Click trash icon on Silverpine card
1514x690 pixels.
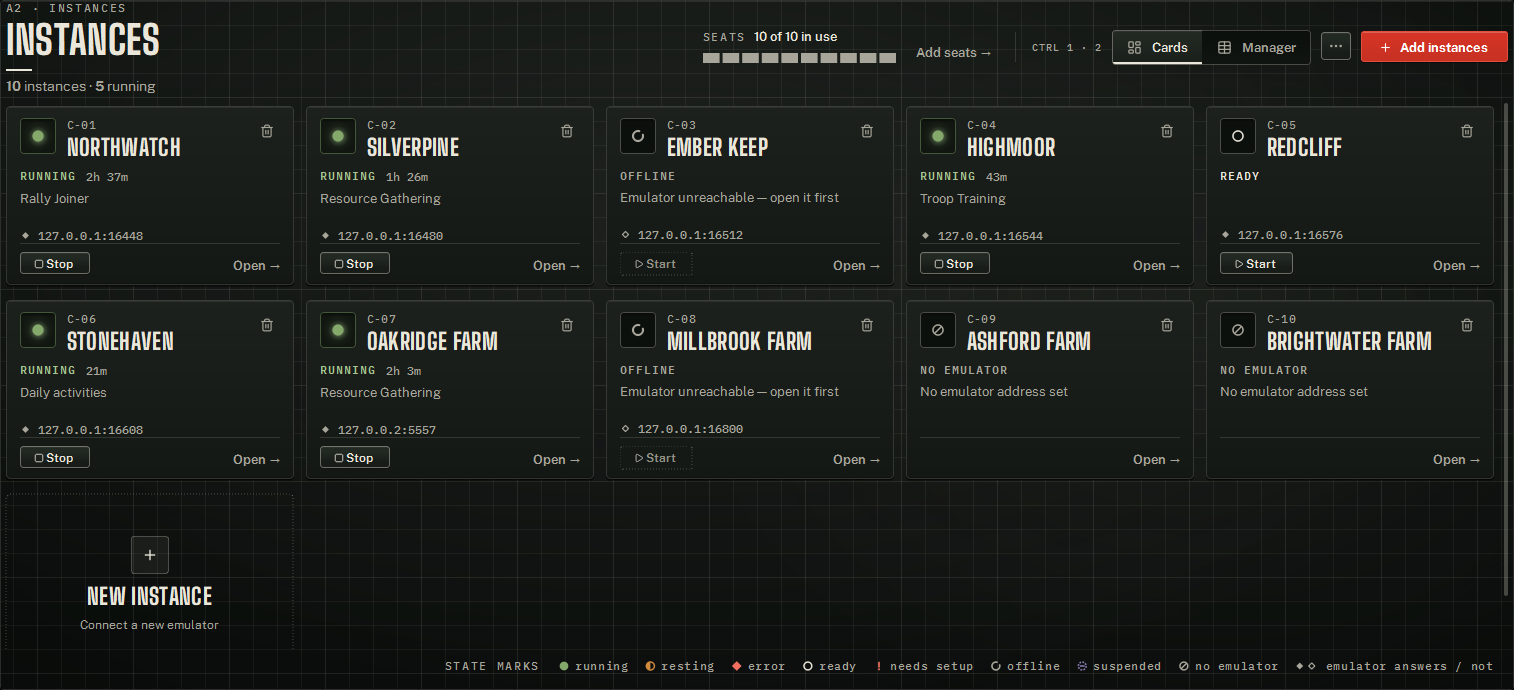coord(567,131)
